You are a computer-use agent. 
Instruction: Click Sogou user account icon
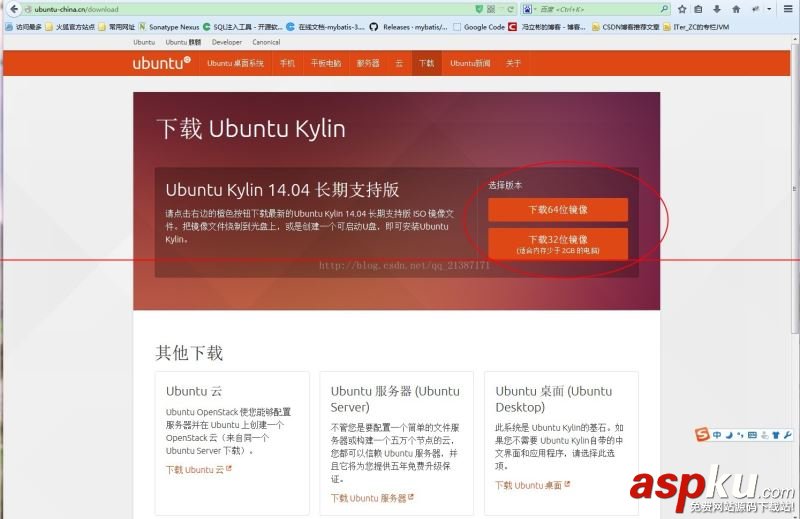click(x=764, y=435)
